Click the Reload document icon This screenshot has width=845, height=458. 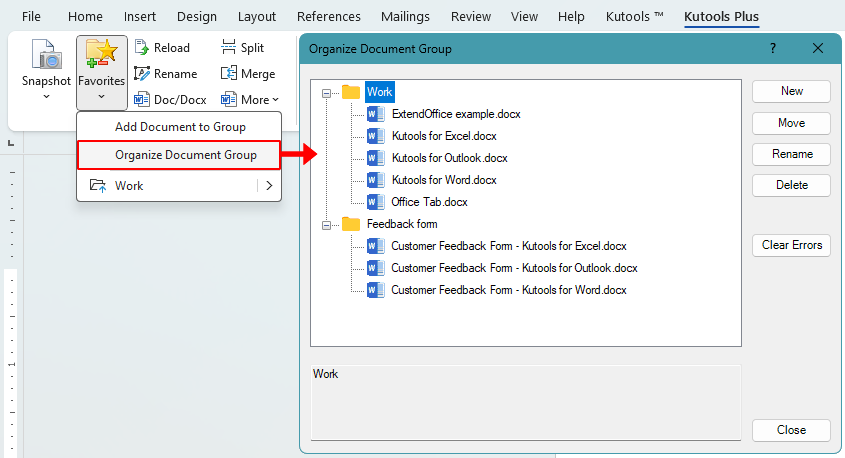[141, 47]
